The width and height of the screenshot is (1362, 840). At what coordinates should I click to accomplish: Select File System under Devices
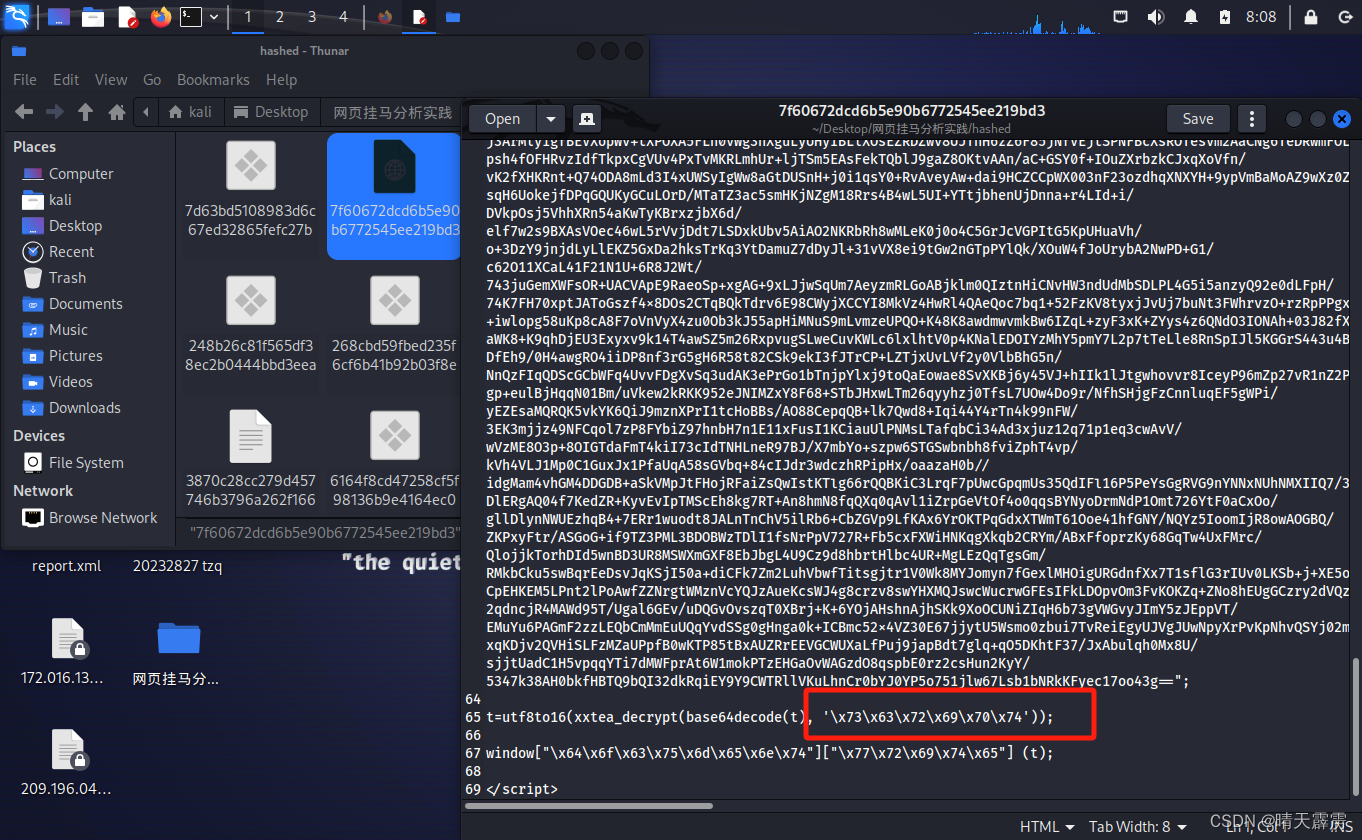click(88, 463)
